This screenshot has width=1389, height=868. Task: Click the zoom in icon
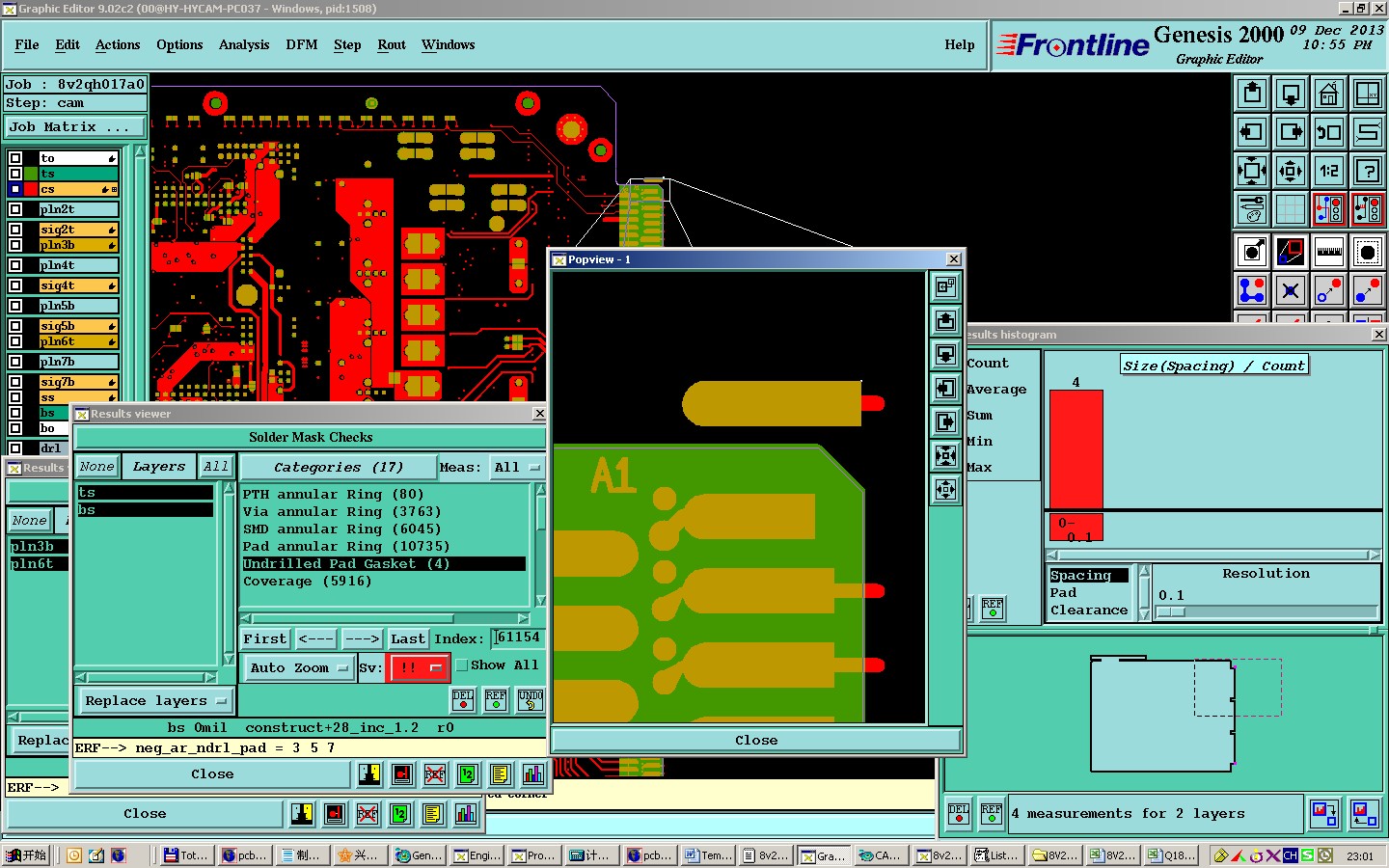point(1252,171)
